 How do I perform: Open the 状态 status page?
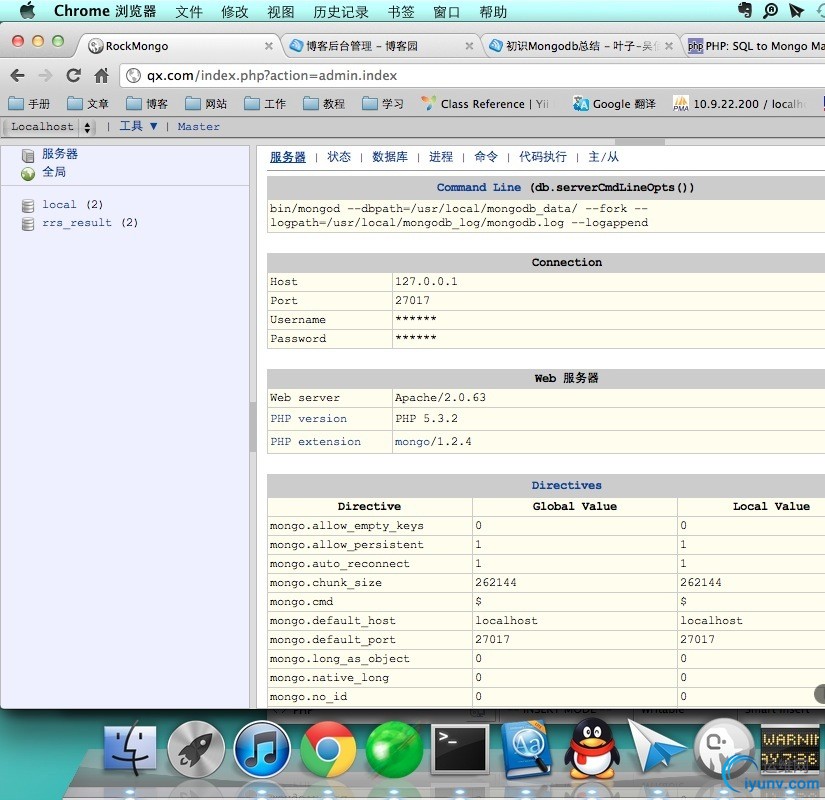pos(339,157)
